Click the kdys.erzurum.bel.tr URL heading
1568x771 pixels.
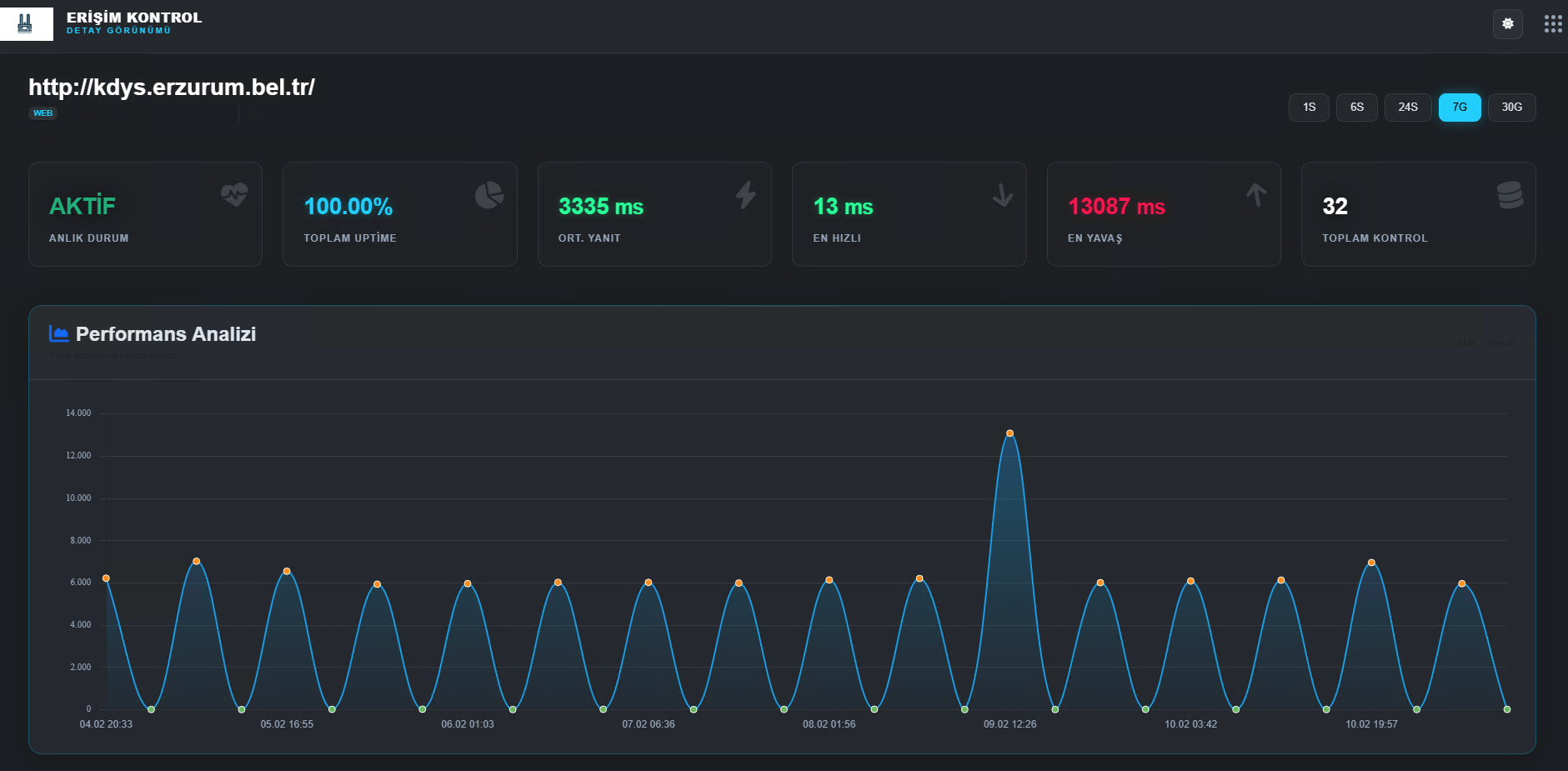172,88
